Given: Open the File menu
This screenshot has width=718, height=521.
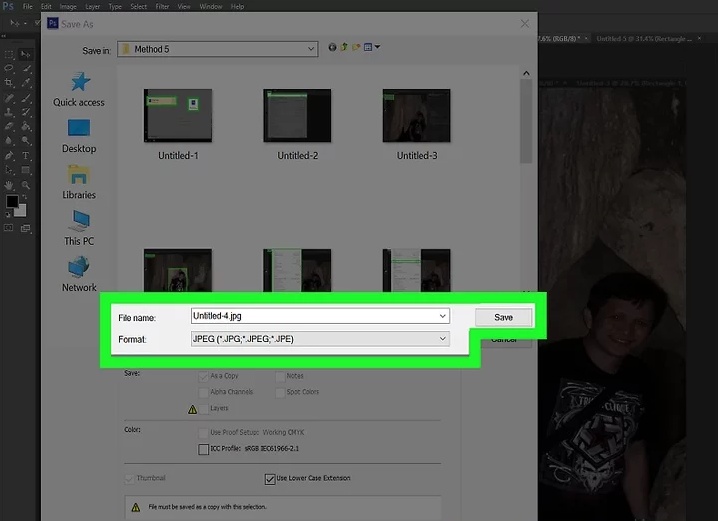Looking at the screenshot, I should [28, 6].
